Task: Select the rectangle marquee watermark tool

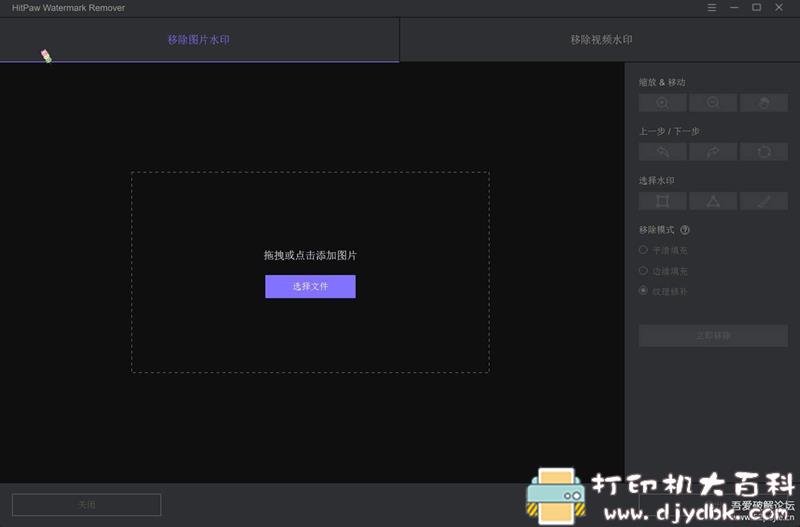Action: (662, 201)
